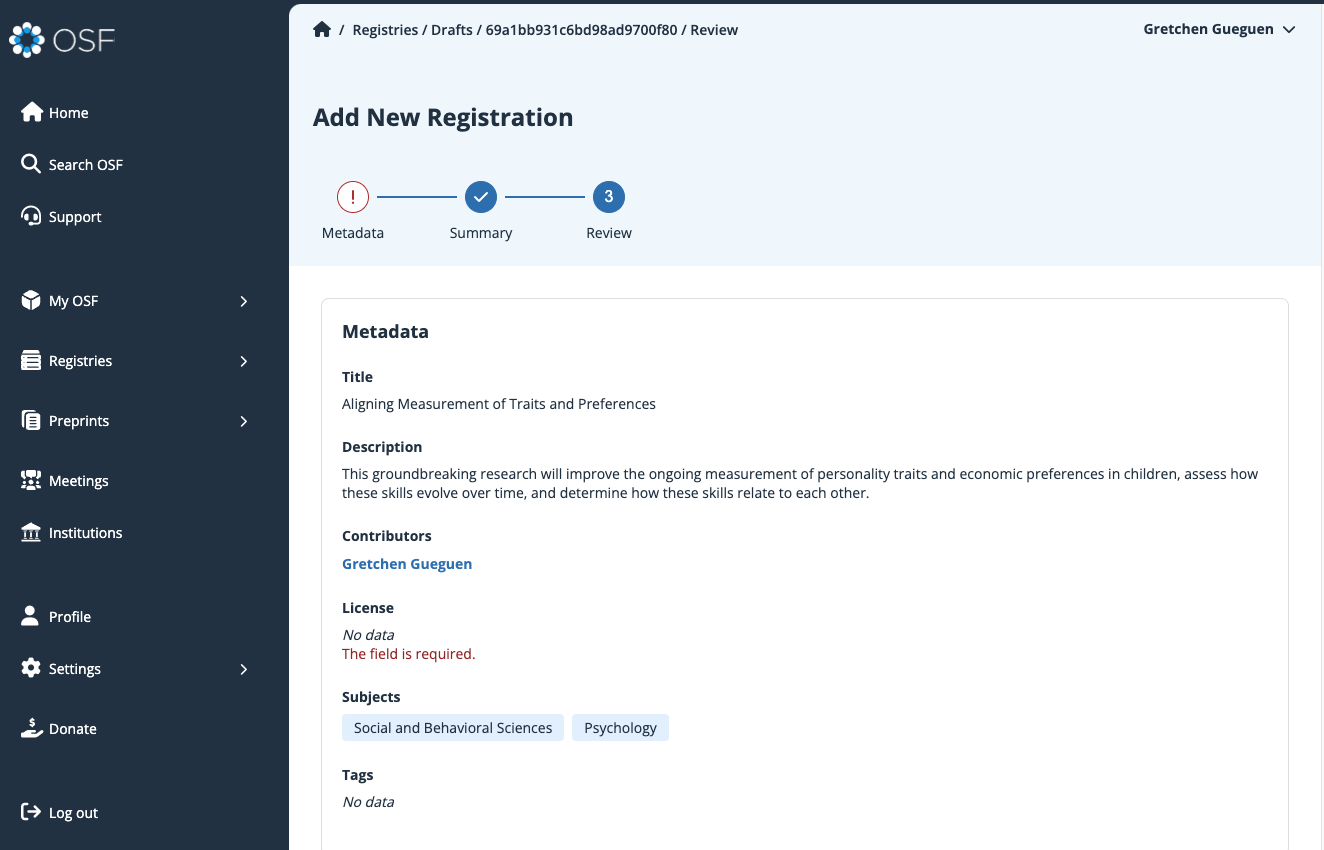Click the Profile person icon
This screenshot has width=1324, height=850.
click(x=31, y=616)
